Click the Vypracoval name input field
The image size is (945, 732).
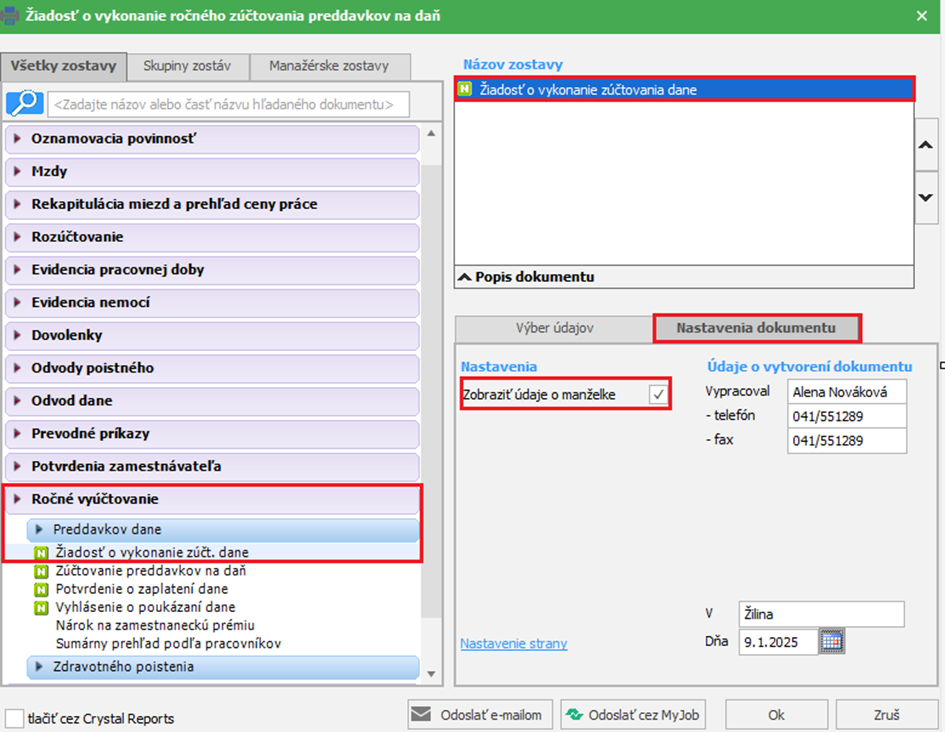pyautogui.click(x=846, y=393)
